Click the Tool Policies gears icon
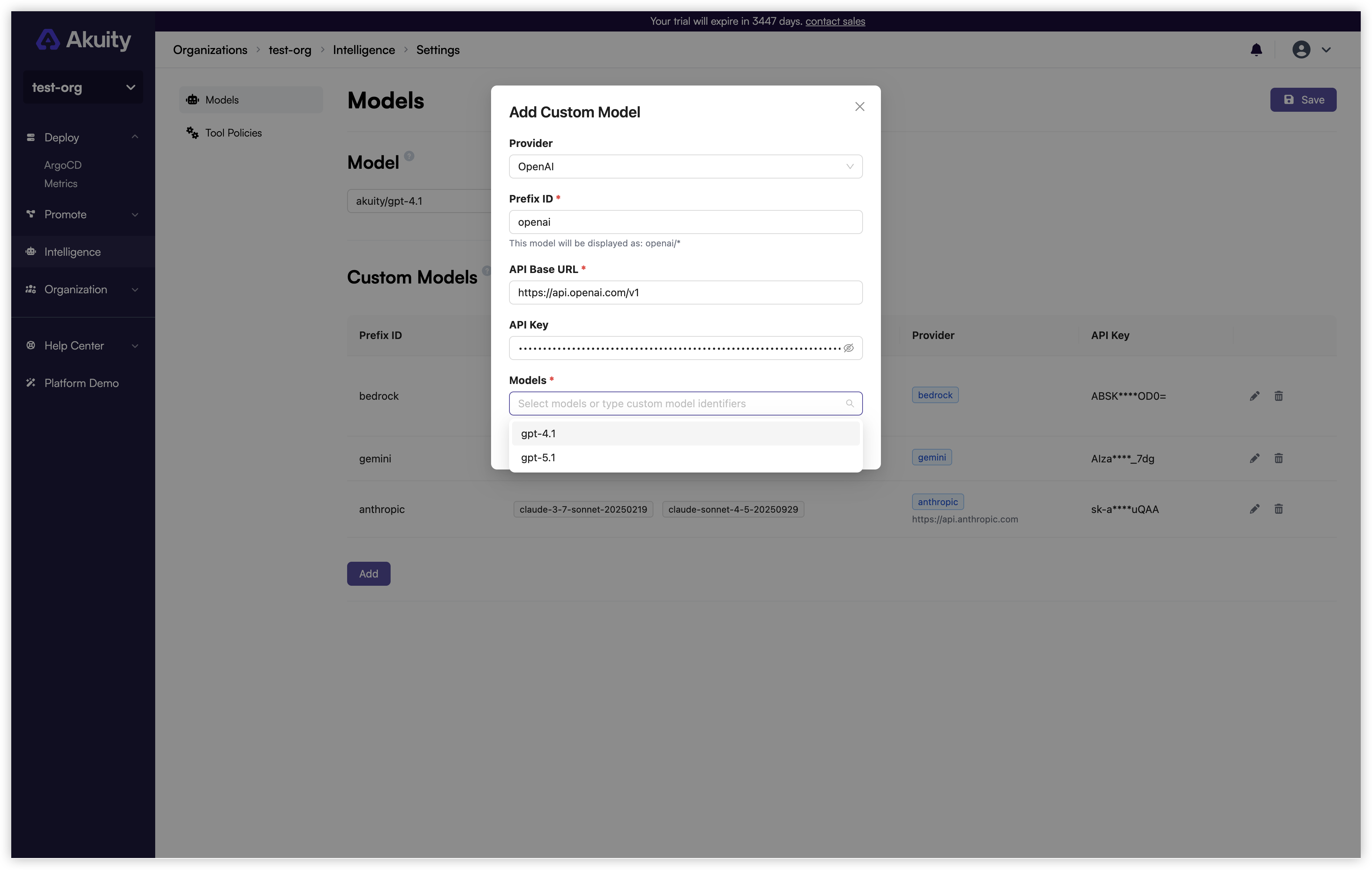The width and height of the screenshot is (1372, 870). point(193,133)
